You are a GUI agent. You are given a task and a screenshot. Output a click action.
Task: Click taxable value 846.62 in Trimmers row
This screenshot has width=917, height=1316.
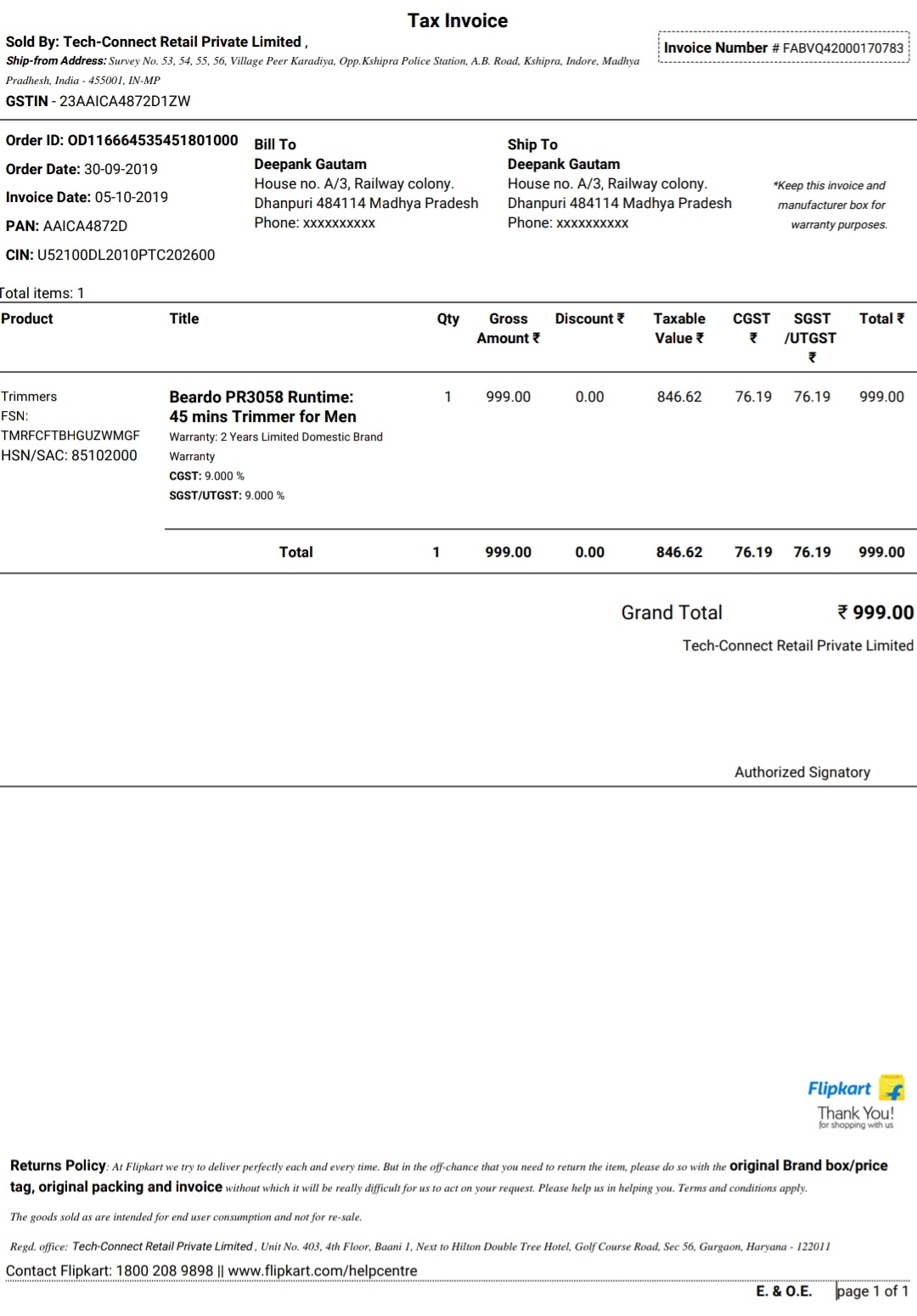679,396
